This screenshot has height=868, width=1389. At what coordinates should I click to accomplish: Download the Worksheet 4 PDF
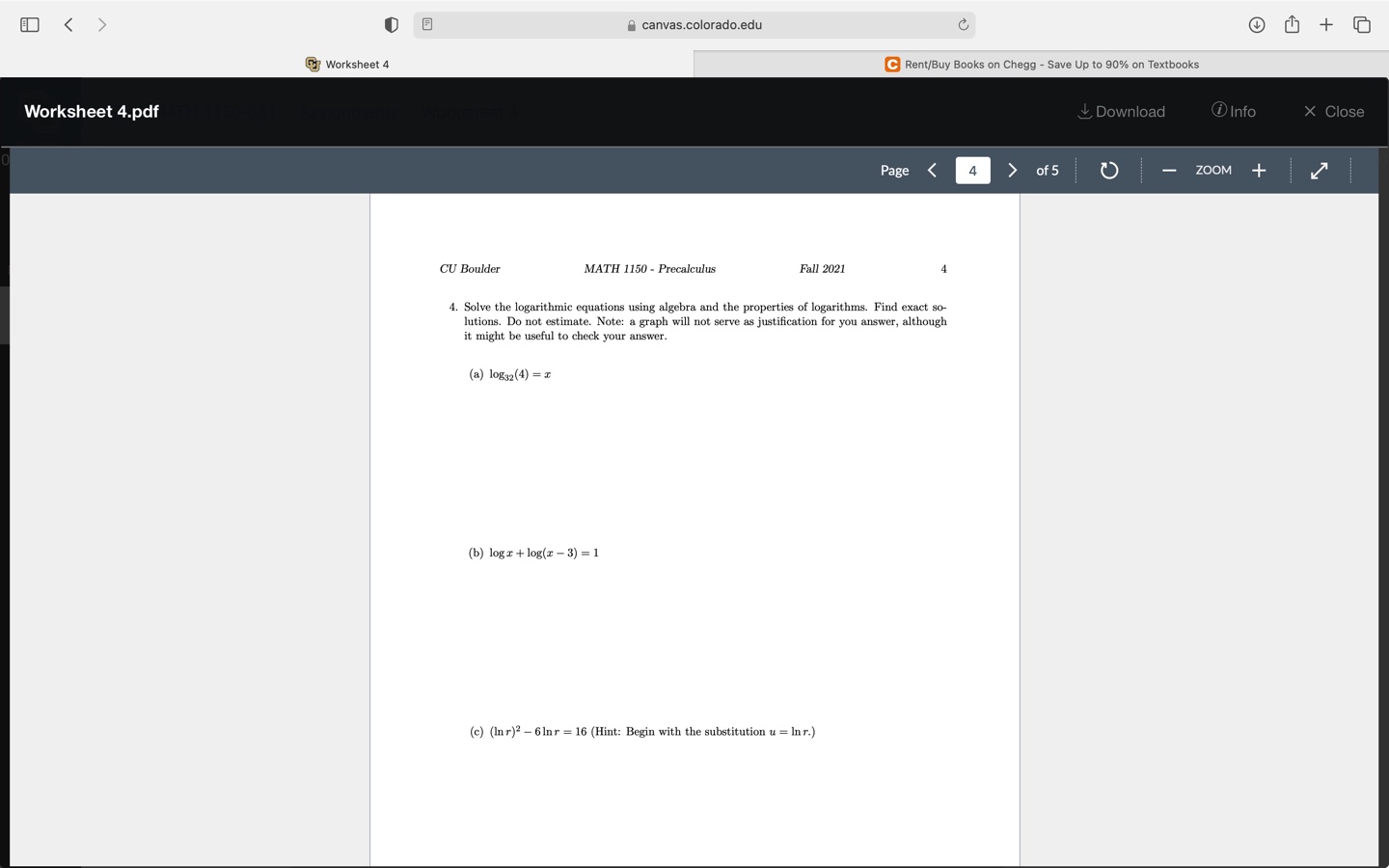pyautogui.click(x=1121, y=111)
